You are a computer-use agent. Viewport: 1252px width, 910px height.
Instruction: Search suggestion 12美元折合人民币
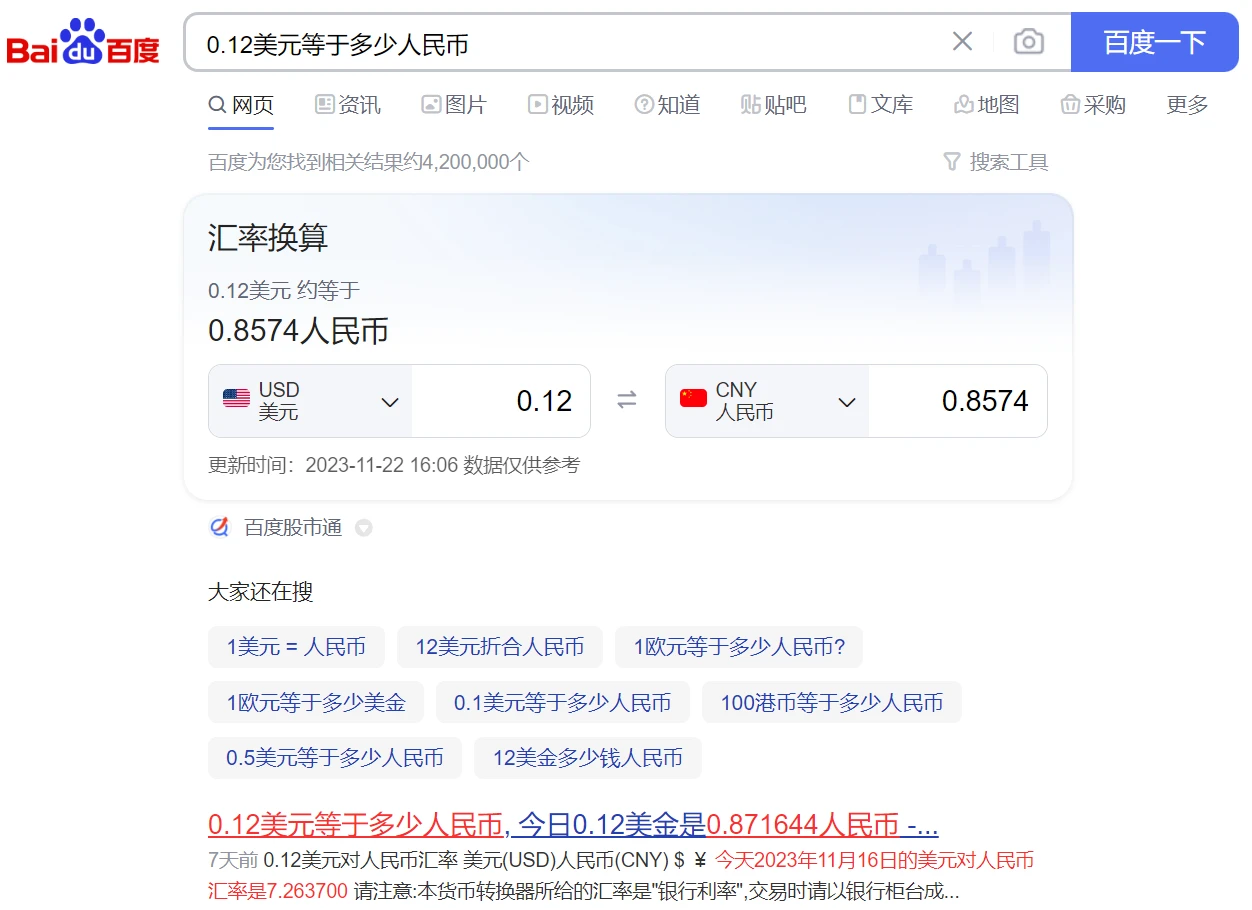click(x=500, y=647)
